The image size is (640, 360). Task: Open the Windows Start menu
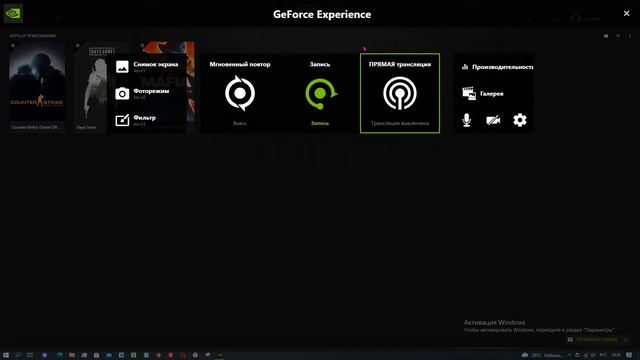pyautogui.click(x=6, y=355)
